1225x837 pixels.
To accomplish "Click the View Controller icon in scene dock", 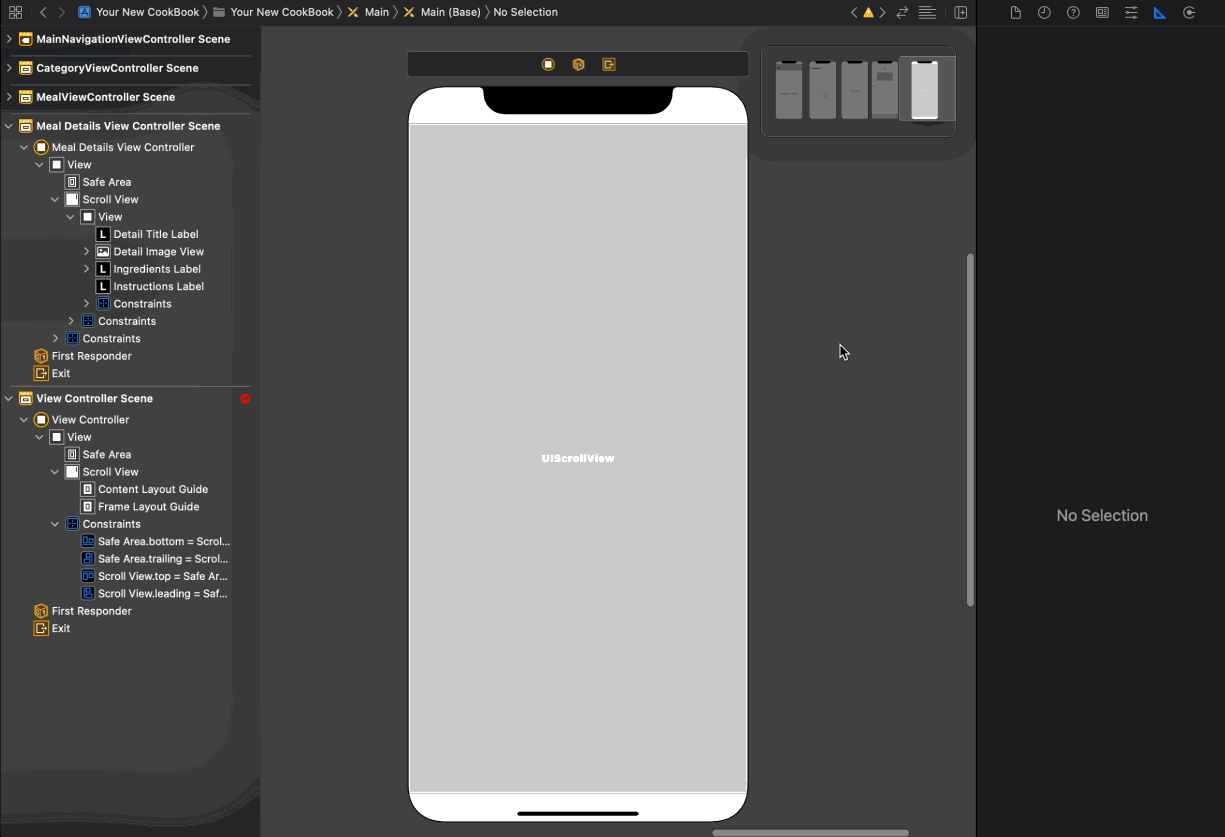I will point(548,64).
